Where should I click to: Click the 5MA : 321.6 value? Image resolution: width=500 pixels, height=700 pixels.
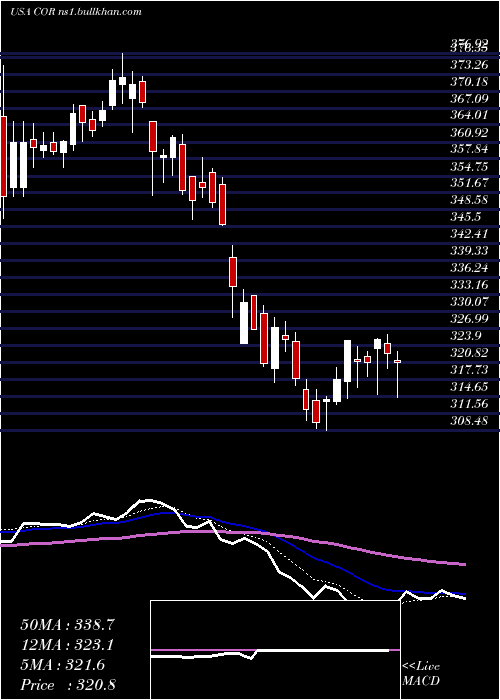tap(63, 665)
